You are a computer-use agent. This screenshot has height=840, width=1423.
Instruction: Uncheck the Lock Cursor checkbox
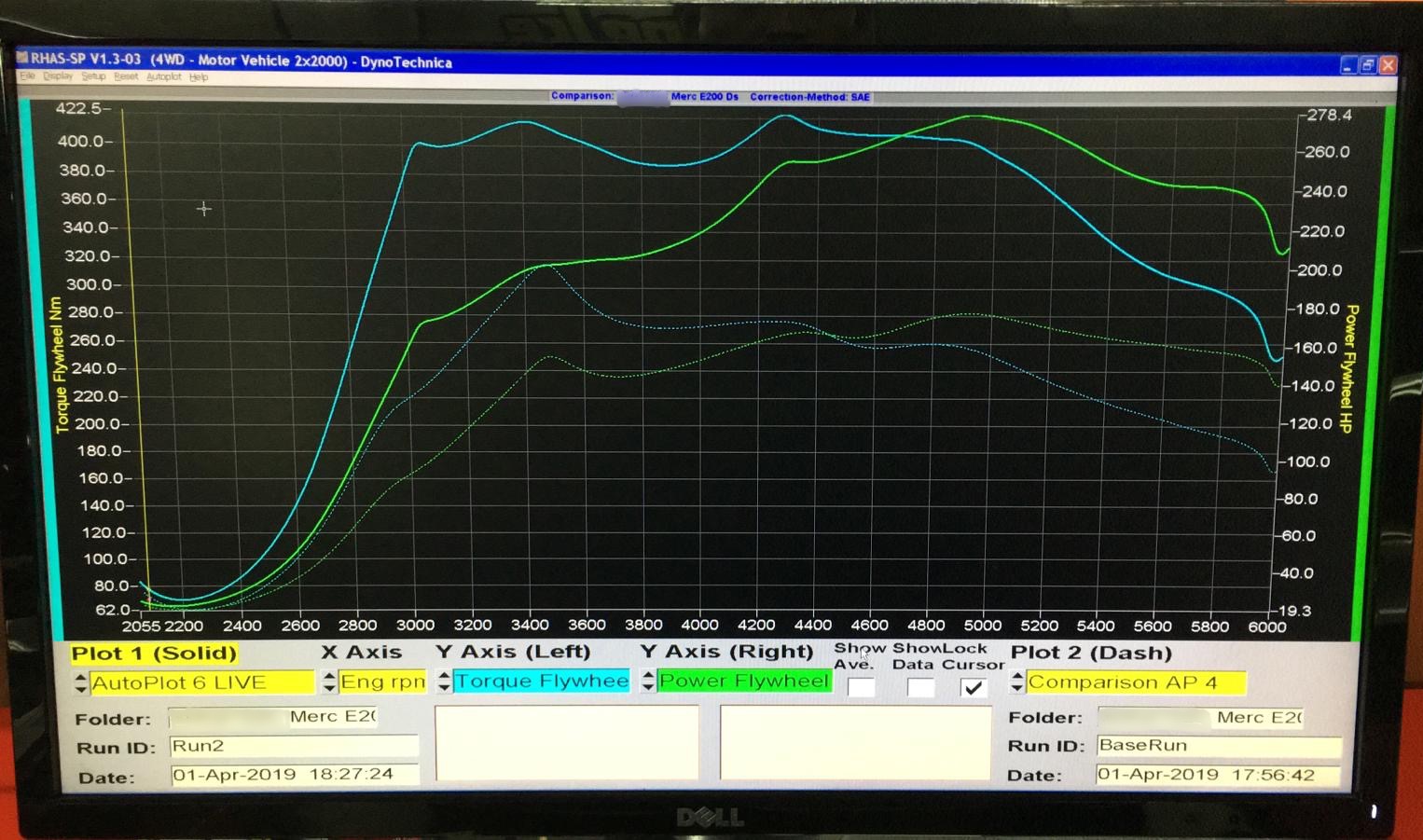pyautogui.click(x=974, y=688)
